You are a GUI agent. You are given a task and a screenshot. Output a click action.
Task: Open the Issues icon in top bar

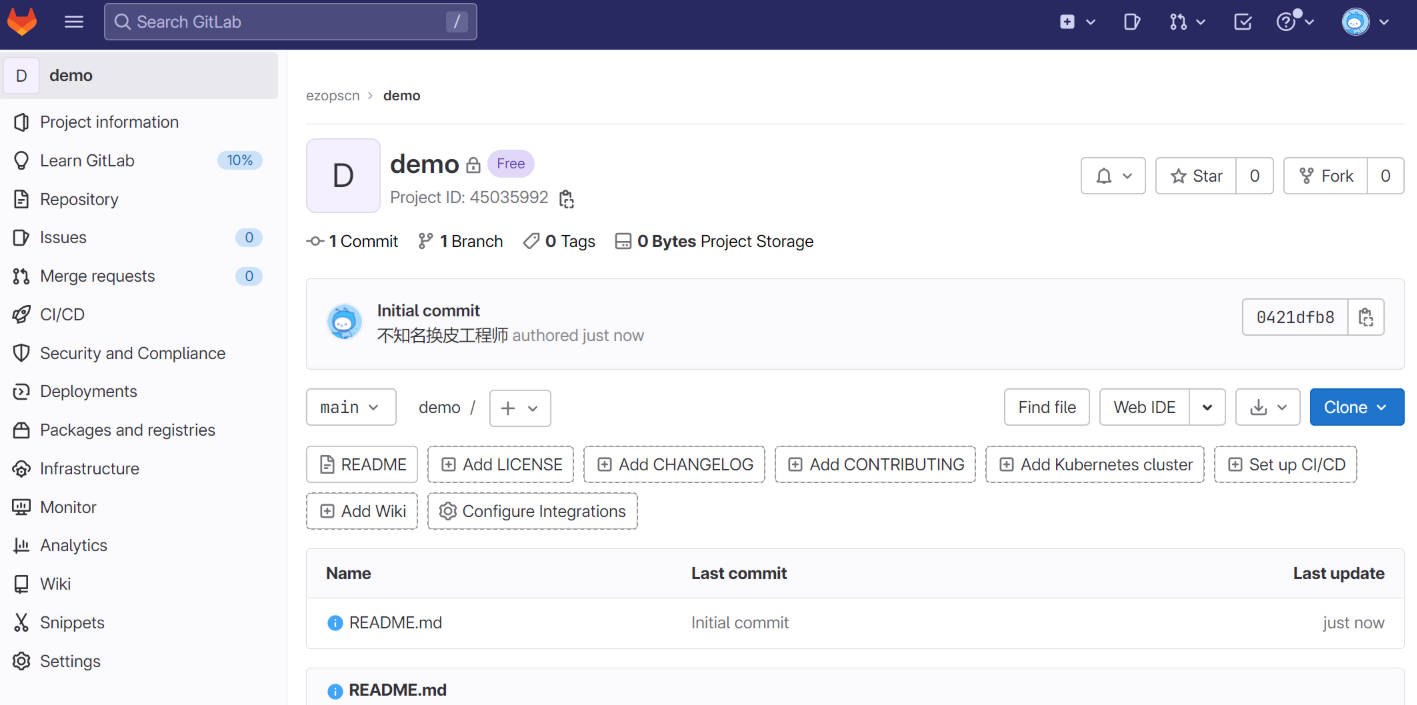1132,22
